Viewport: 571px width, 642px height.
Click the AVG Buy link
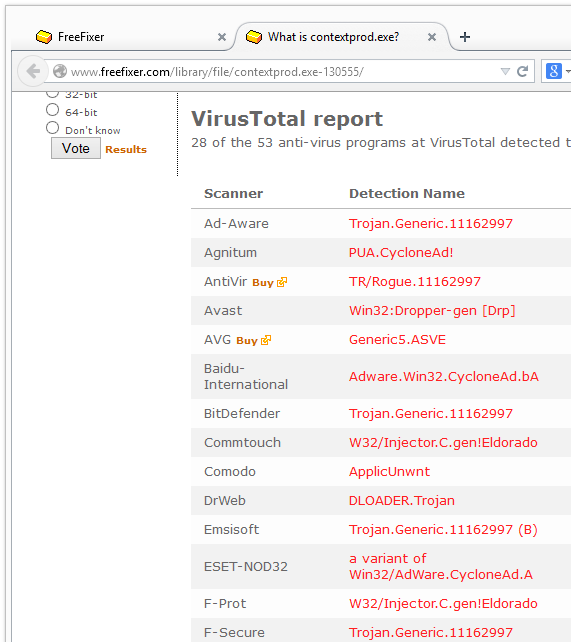click(247, 341)
